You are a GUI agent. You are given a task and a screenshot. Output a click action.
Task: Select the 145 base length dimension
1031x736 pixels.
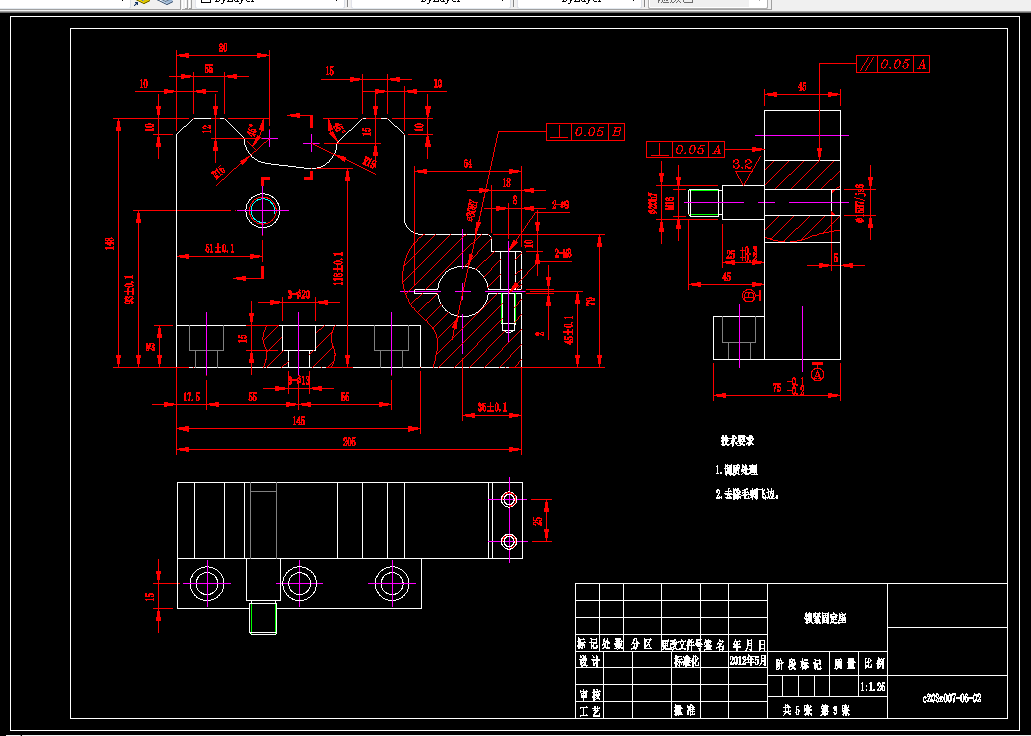(299, 421)
